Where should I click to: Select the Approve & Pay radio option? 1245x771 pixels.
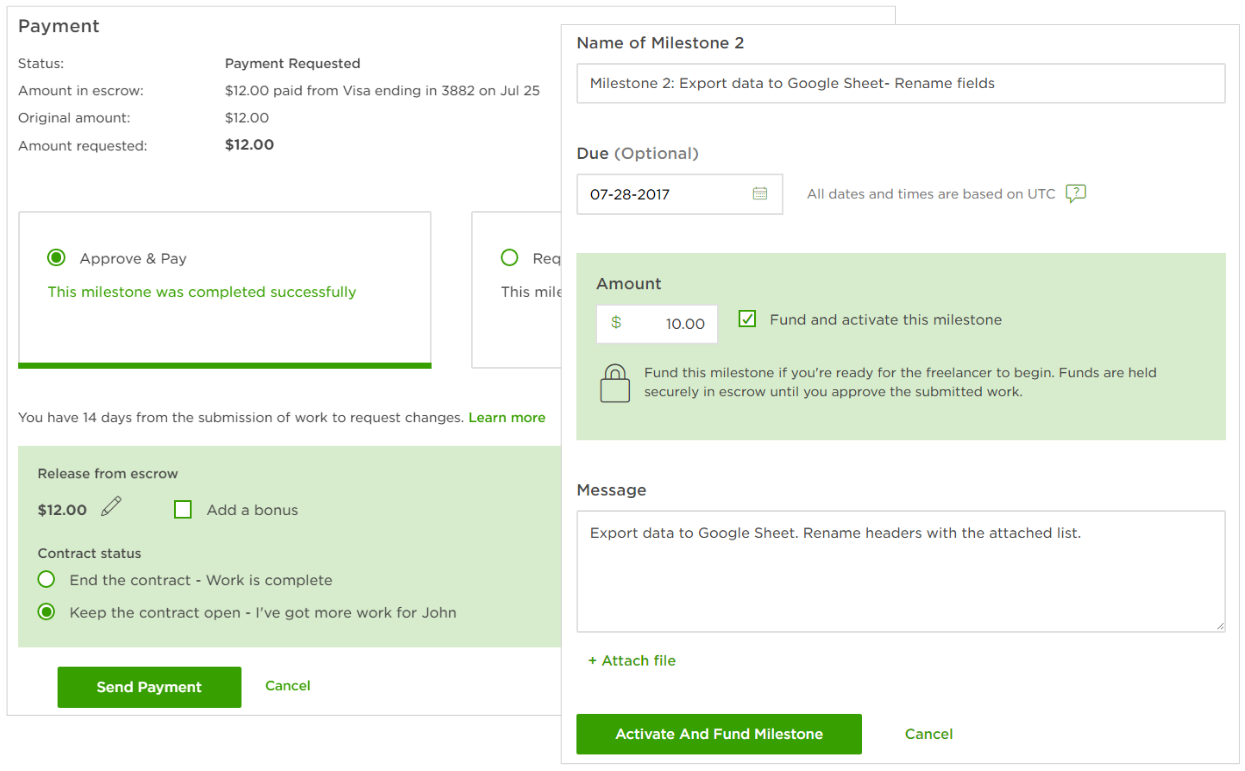(57, 258)
